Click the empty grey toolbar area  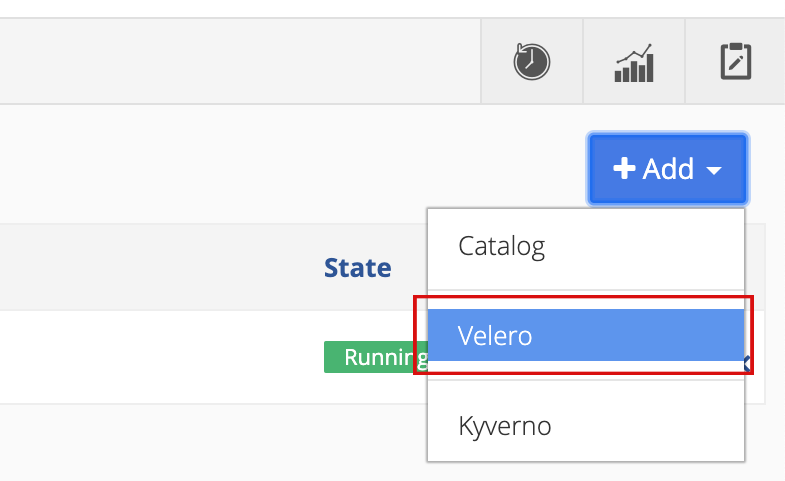tap(240, 61)
